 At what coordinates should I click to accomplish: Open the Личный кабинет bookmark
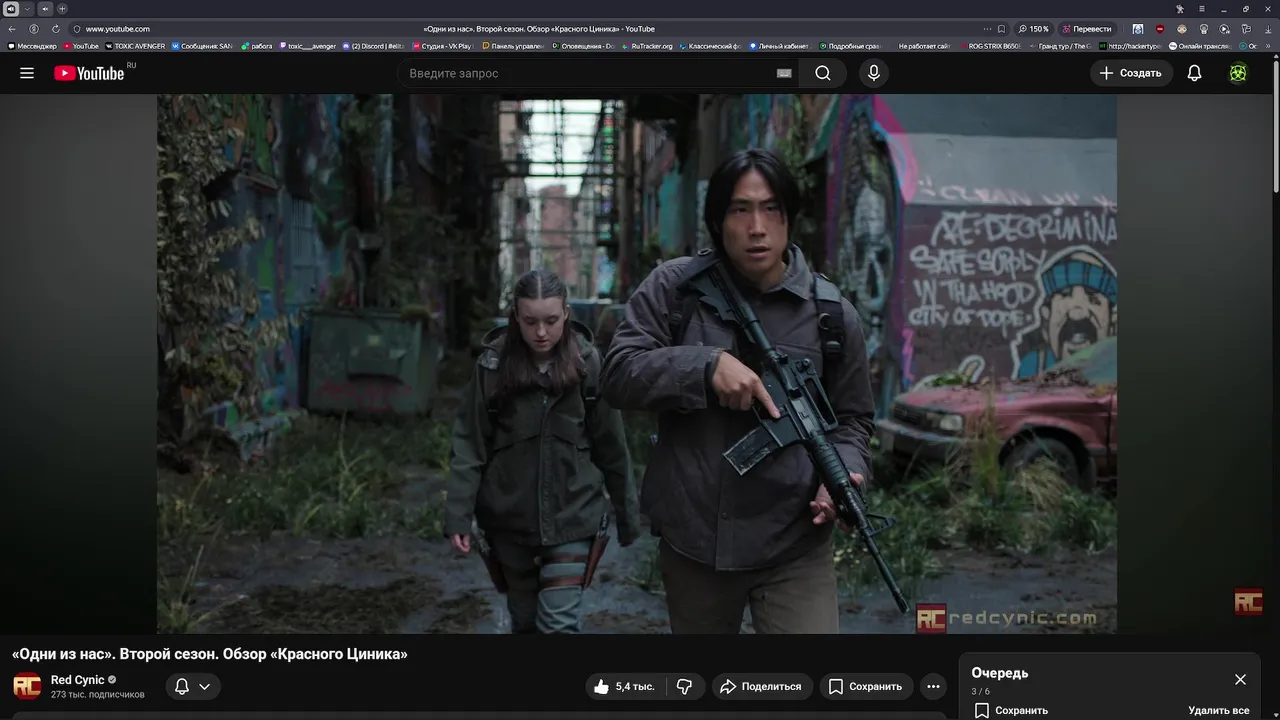pyautogui.click(x=781, y=46)
